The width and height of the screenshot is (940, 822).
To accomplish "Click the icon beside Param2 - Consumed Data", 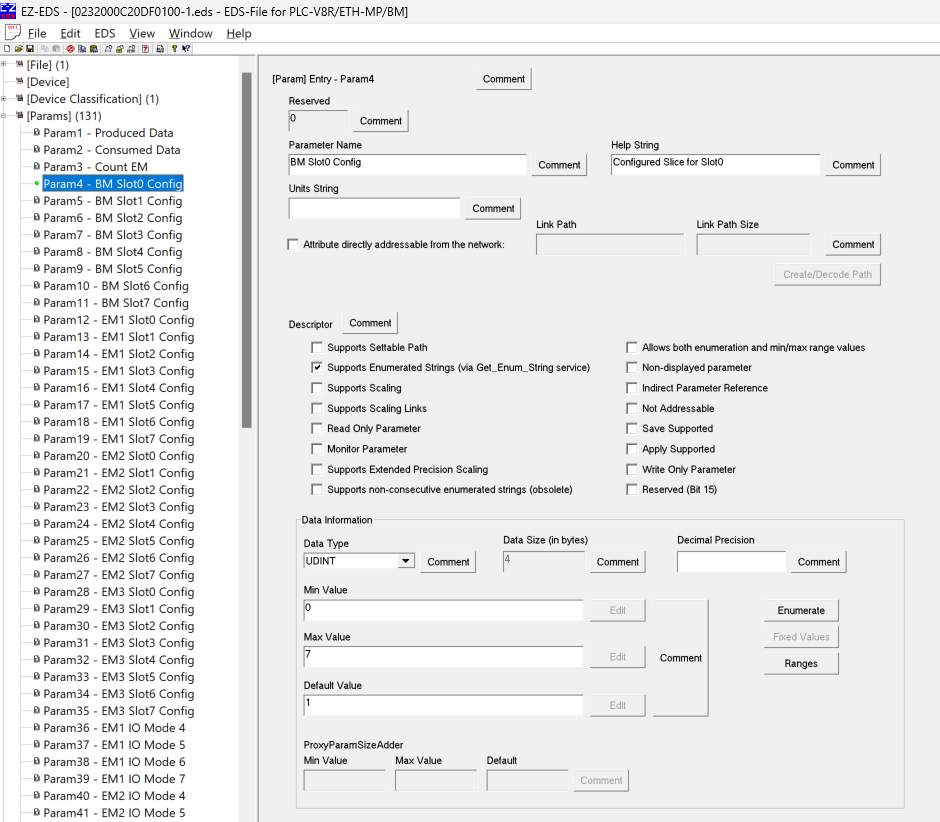I will (x=37, y=149).
